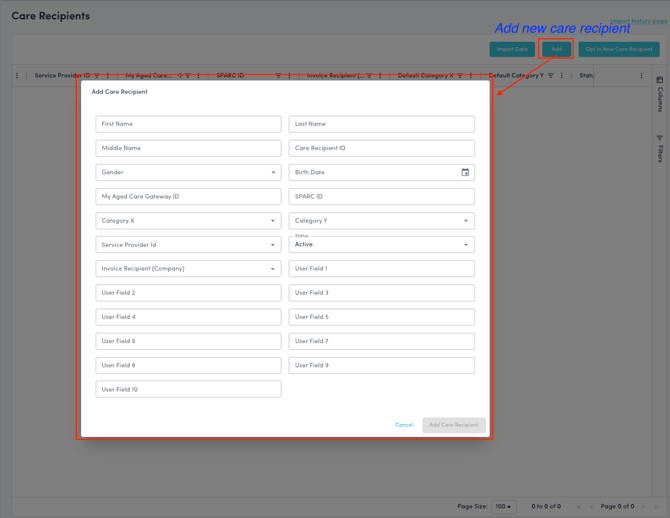Open the Birth Date calendar picker
Screen dimensions: 670x518
pyautogui.click(x=465, y=172)
